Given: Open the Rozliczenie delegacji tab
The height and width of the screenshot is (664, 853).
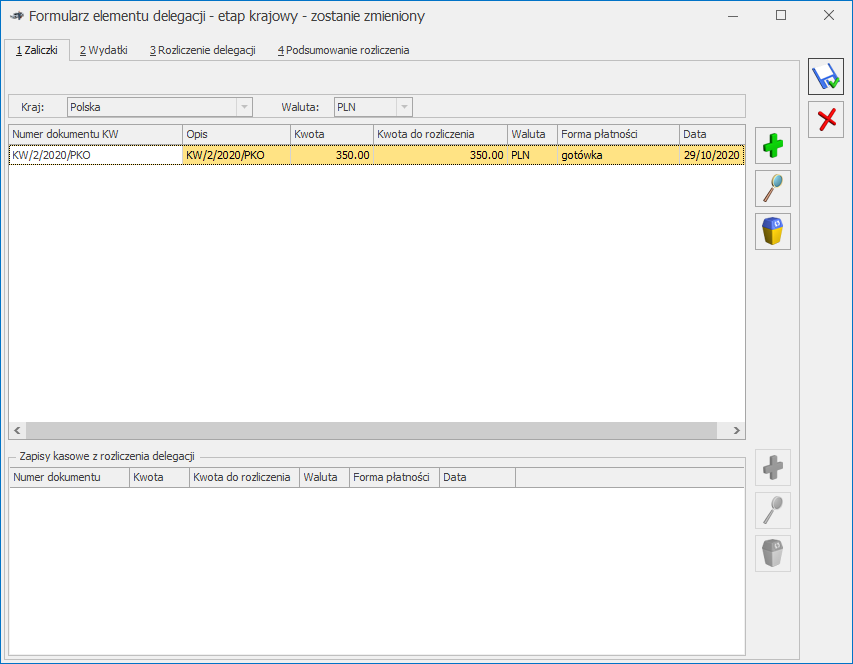Looking at the screenshot, I should click(203, 50).
